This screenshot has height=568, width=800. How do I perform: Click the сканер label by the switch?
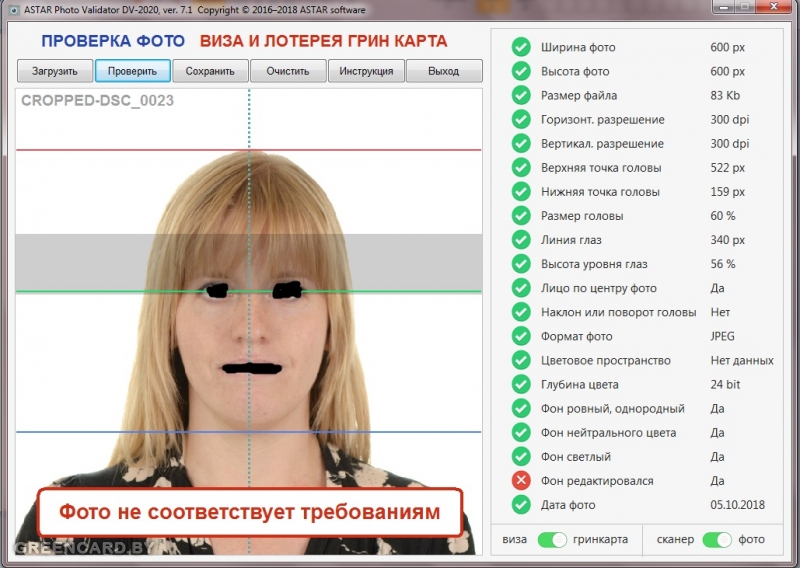point(675,539)
